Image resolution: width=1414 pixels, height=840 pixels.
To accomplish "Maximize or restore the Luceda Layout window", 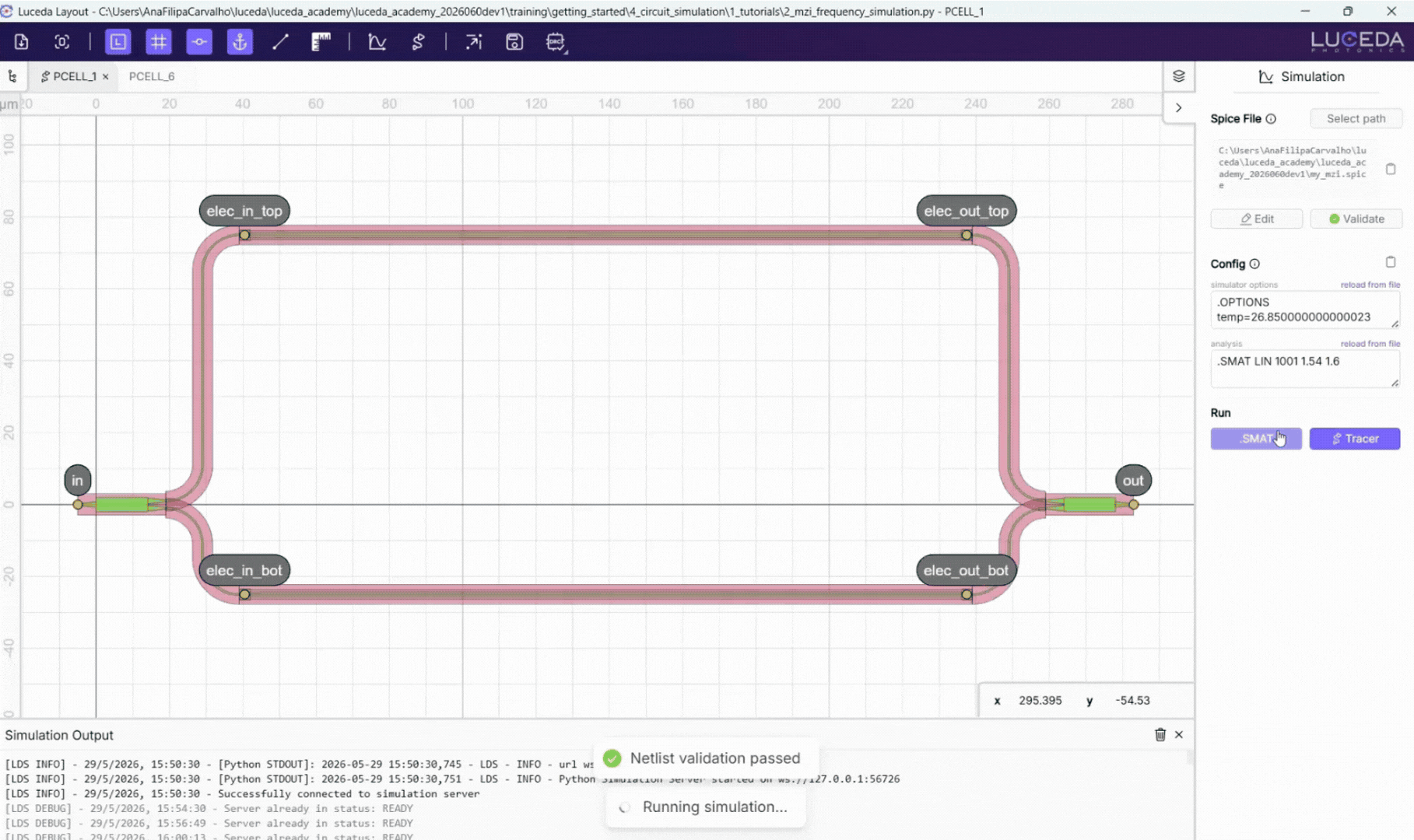I will 1348,11.
